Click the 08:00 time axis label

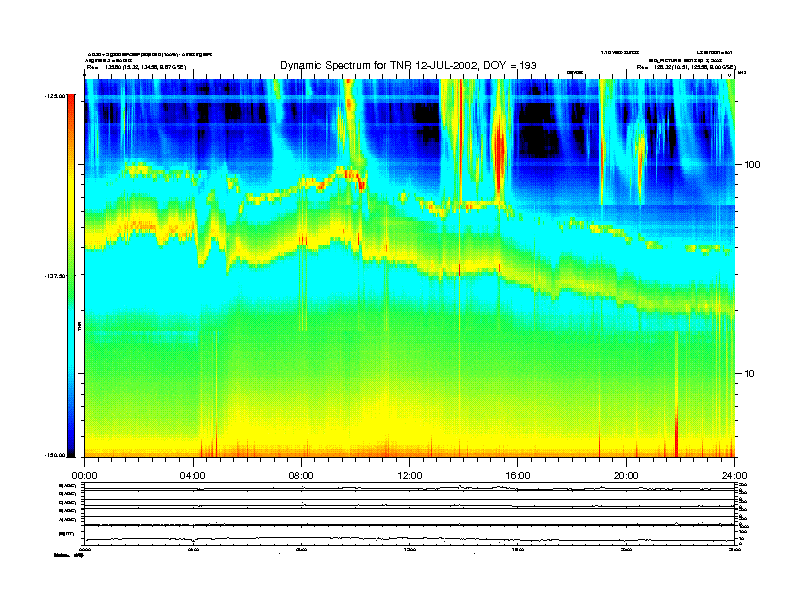(x=301, y=476)
